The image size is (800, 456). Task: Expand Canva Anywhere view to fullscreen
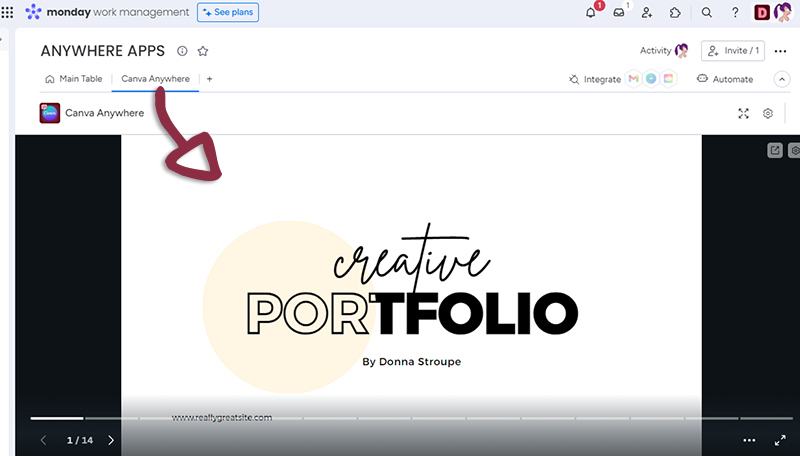pos(743,114)
